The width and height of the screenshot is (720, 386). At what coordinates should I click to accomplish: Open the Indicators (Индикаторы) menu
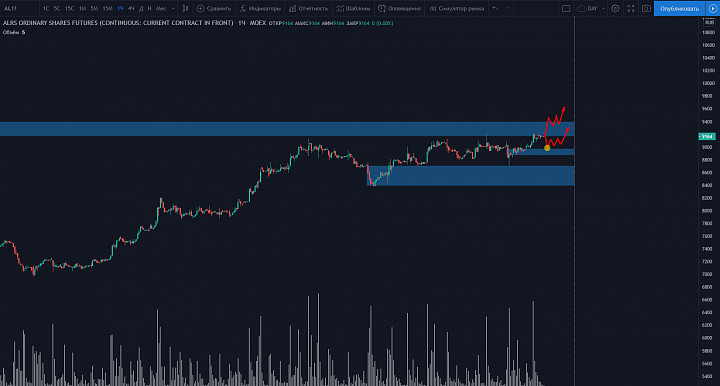[260, 8]
